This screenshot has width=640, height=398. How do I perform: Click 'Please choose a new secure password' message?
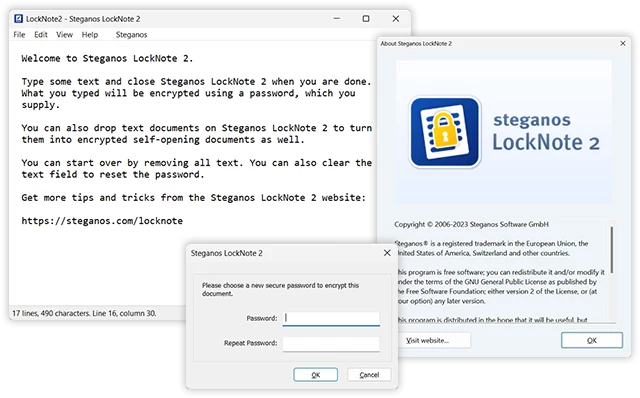point(280,289)
